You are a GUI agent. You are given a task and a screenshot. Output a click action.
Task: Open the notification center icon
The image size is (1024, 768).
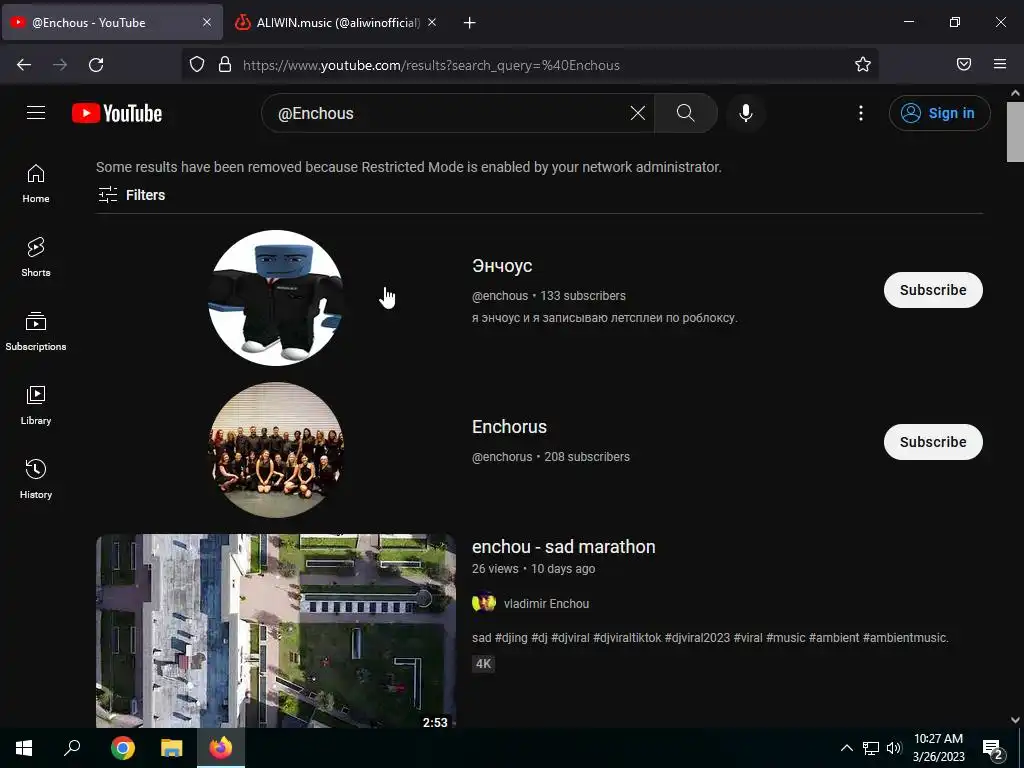point(993,748)
